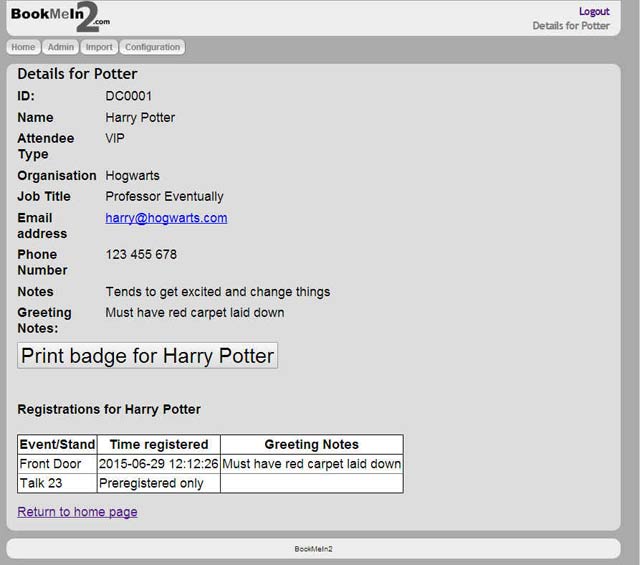Click the harry@hogwarts.com email link
Viewport: 640px width, 565px height.
pos(166,218)
